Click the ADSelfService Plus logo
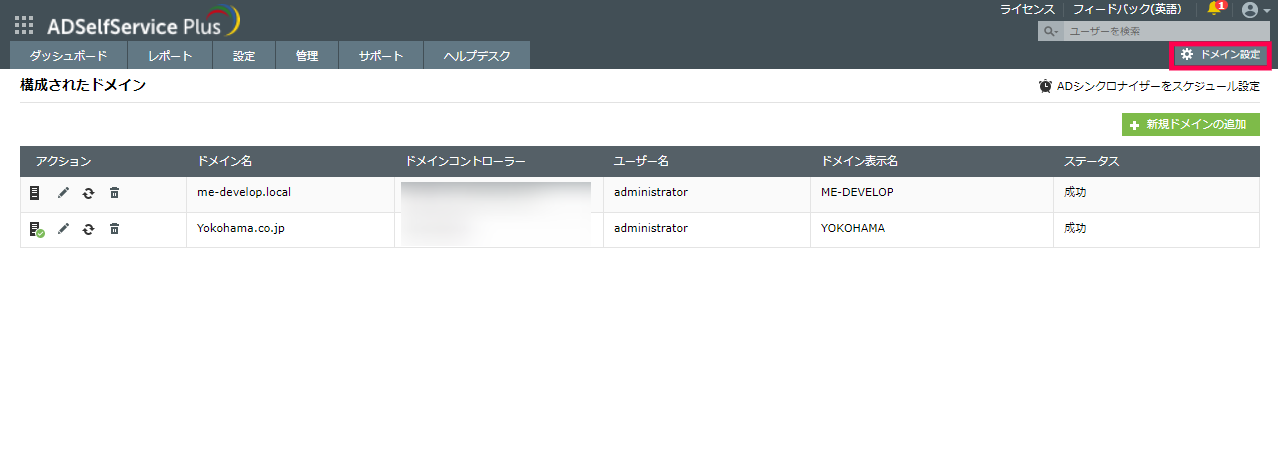The image size is (1278, 464). pos(143,22)
